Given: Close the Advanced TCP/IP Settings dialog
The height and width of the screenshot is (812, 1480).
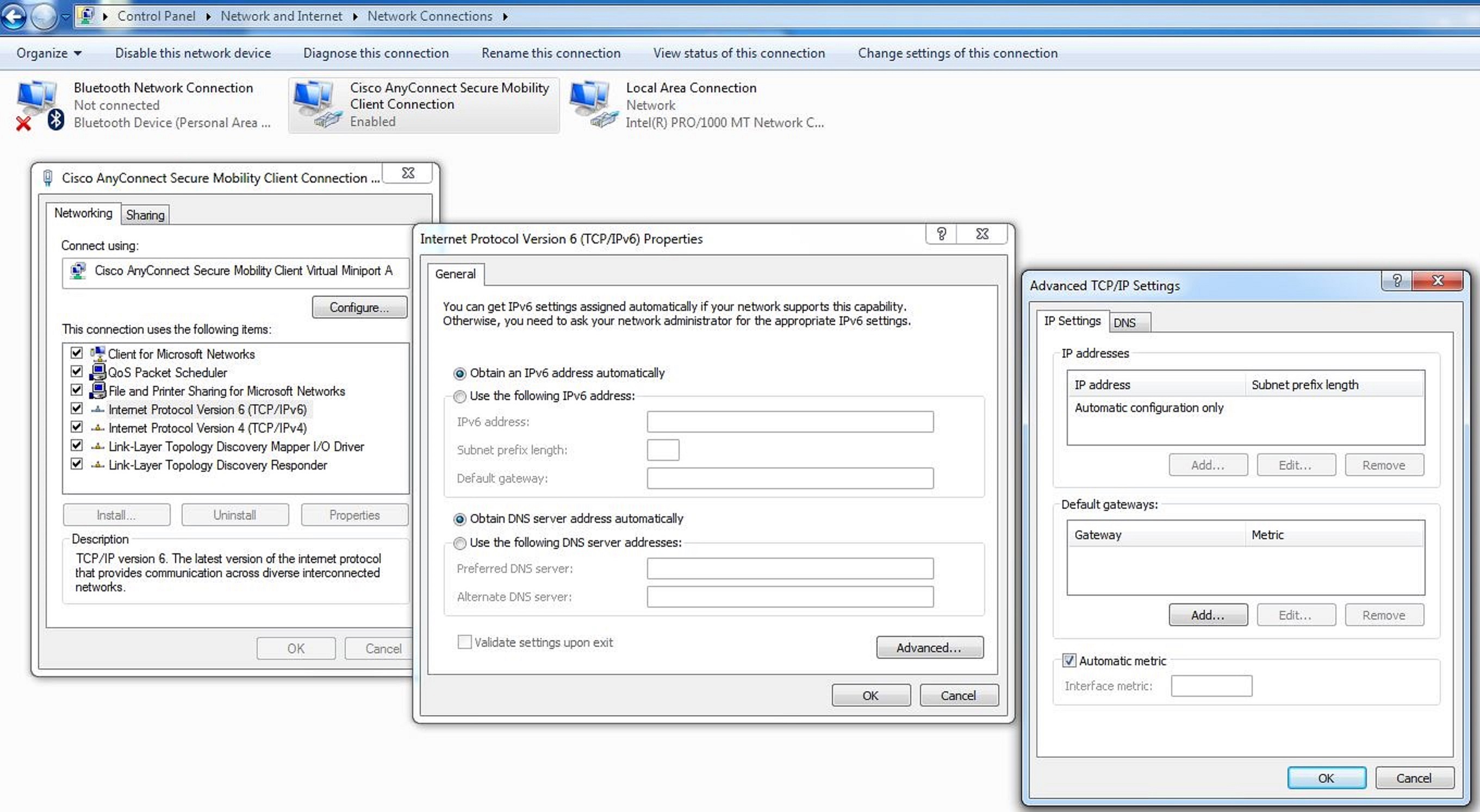Looking at the screenshot, I should pos(1438,280).
